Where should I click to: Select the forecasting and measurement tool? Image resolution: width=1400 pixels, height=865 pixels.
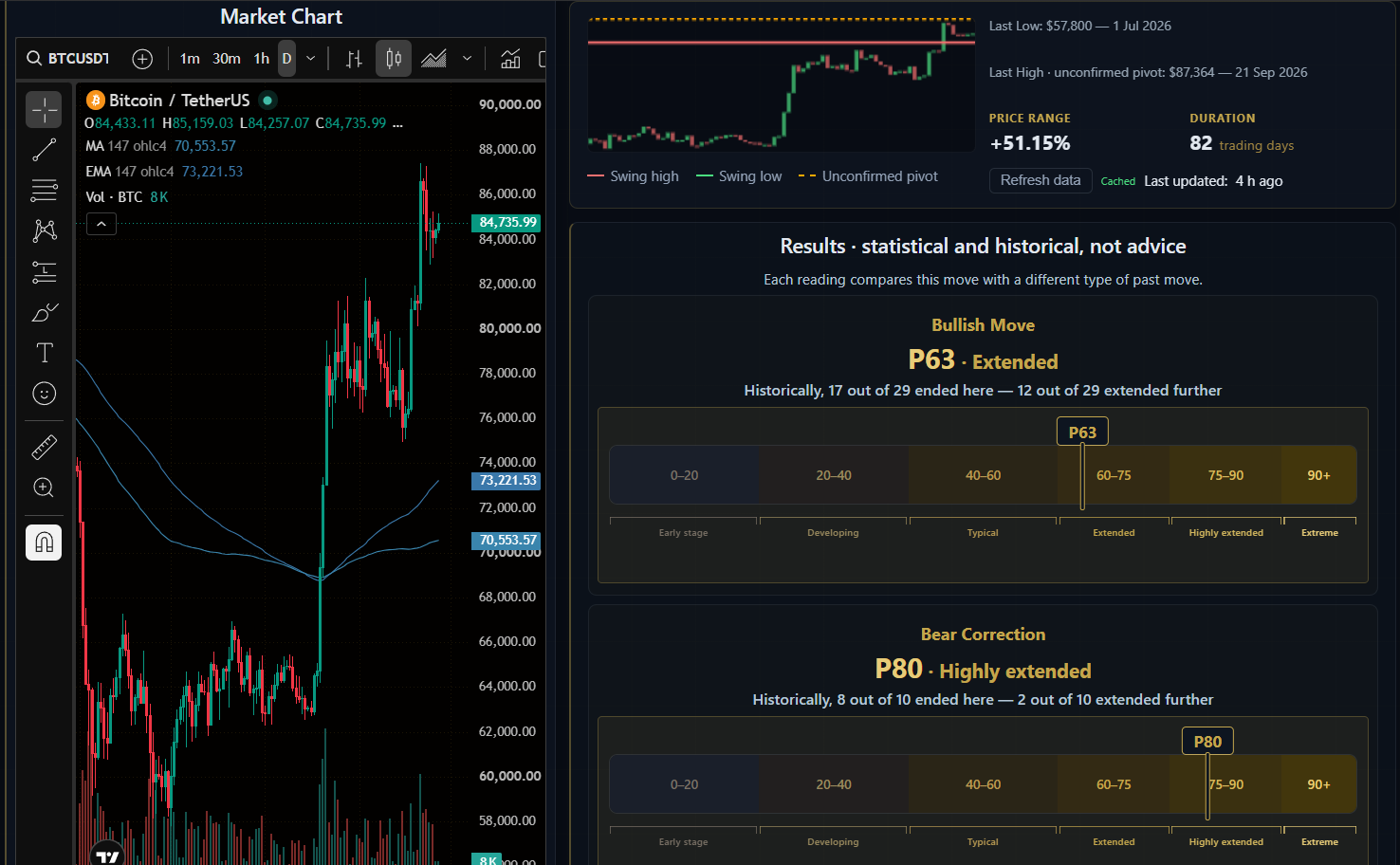44,272
